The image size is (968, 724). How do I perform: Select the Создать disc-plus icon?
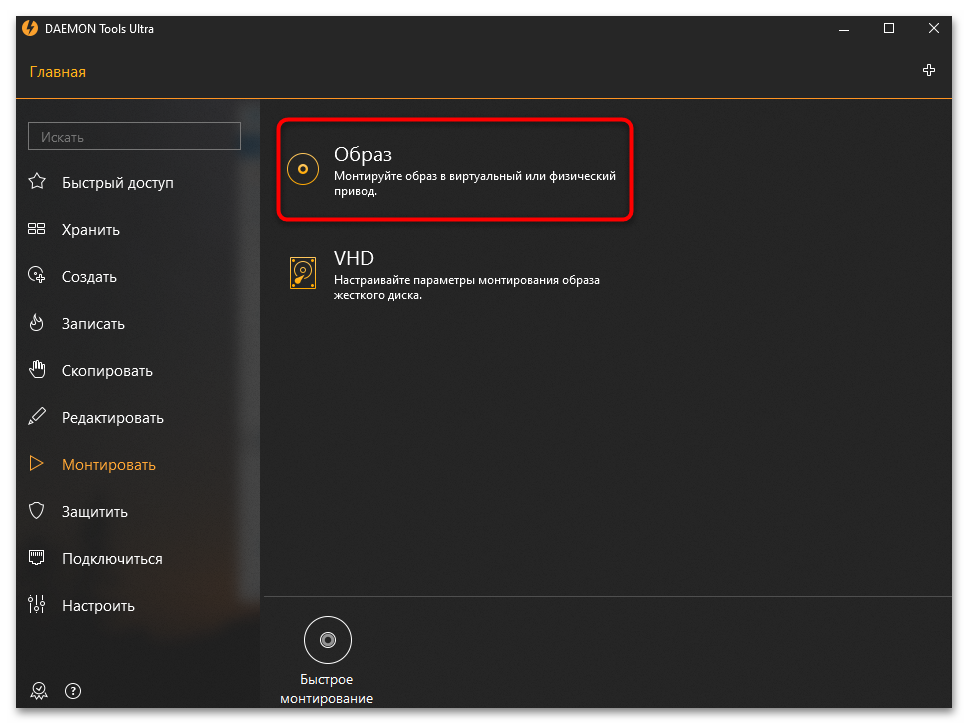click(x=36, y=275)
